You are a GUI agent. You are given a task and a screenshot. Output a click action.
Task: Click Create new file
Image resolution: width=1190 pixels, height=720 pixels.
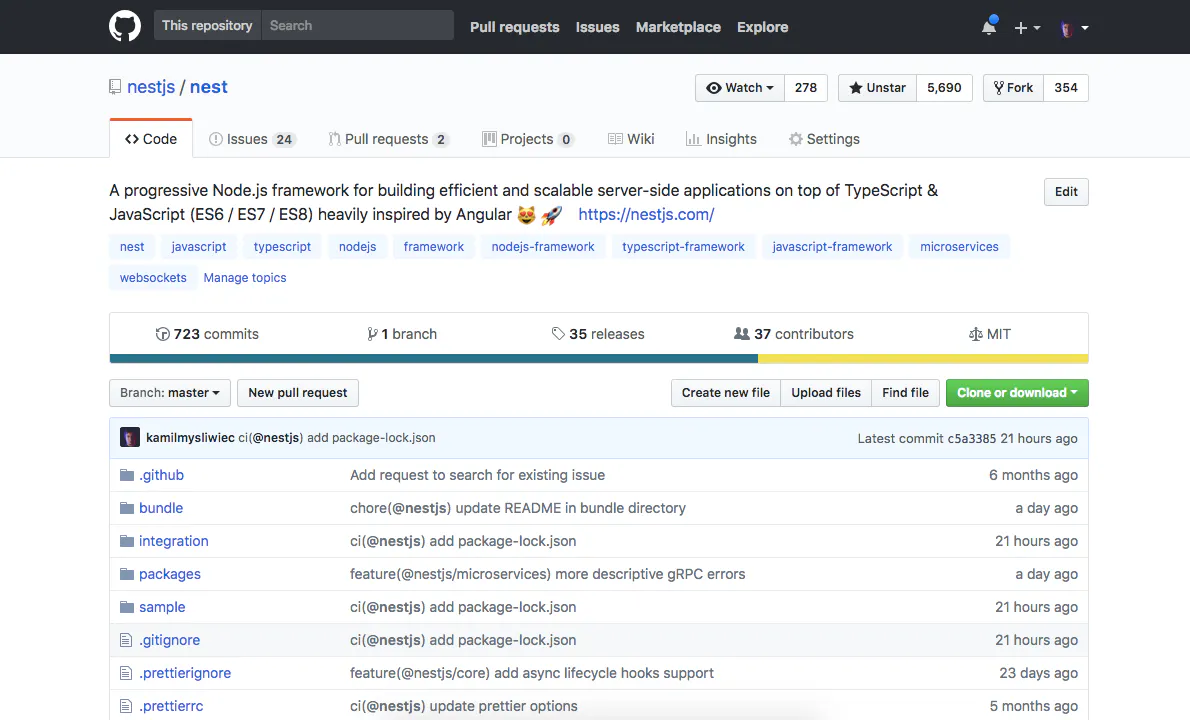[726, 393]
